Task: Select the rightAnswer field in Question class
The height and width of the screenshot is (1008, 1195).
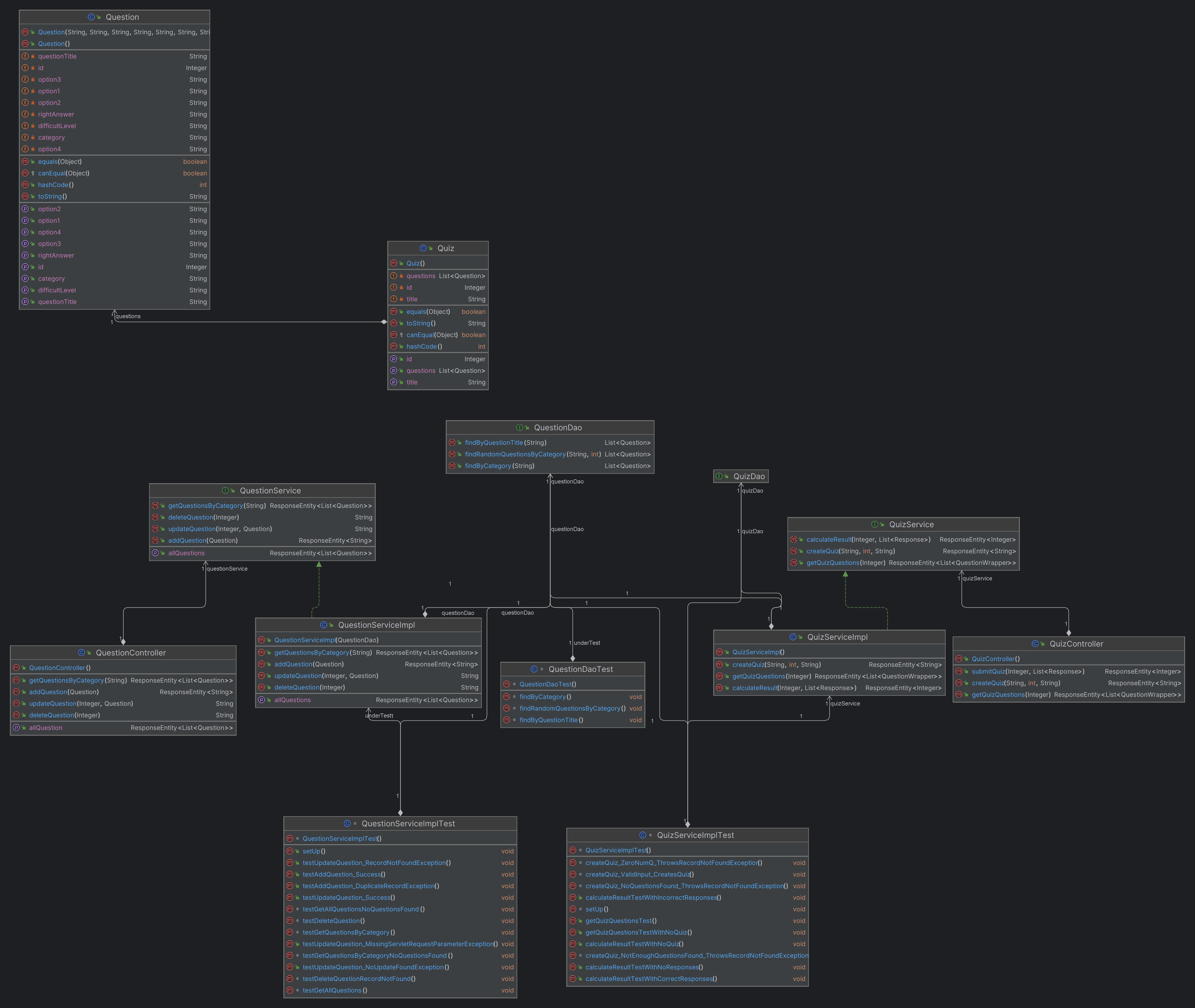Action: coord(56,114)
